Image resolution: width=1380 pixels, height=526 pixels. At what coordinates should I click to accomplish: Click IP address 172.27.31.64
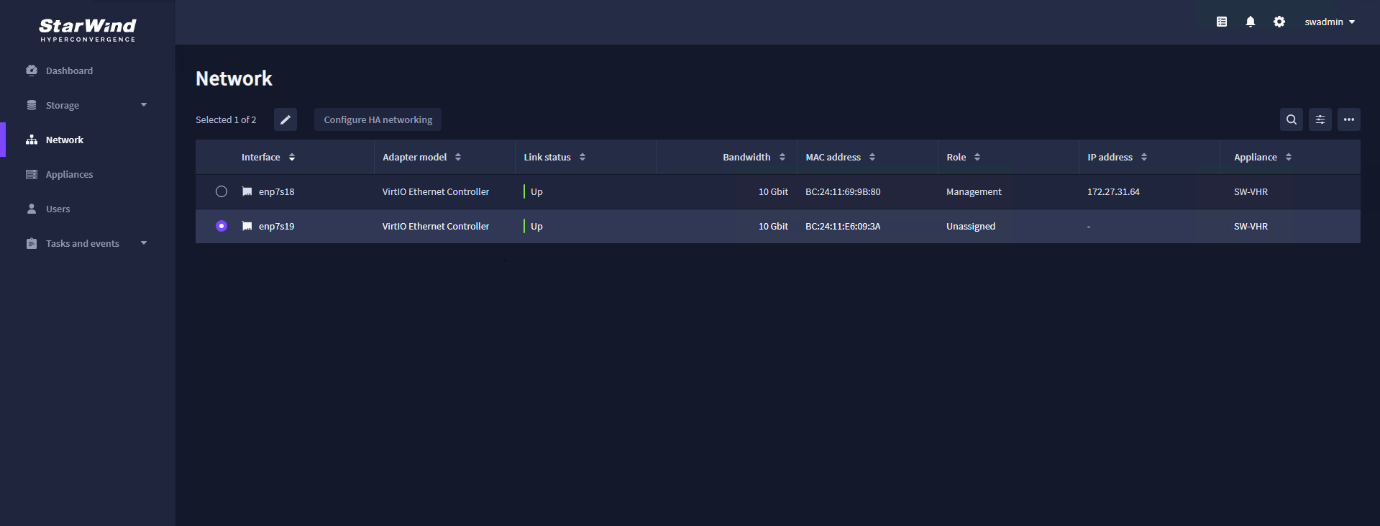(x=1113, y=192)
